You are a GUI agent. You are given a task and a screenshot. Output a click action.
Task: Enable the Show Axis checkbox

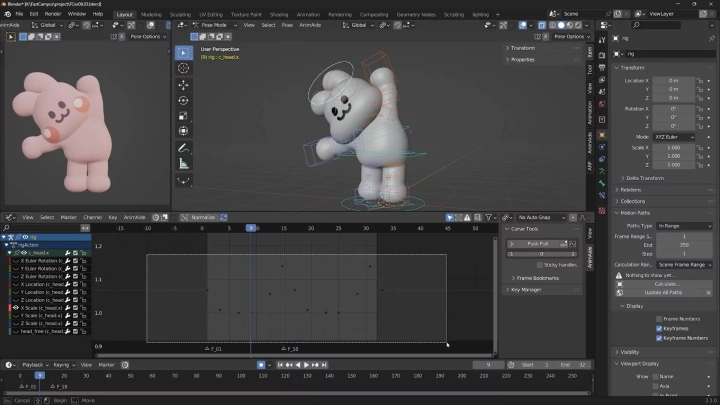coord(655,386)
